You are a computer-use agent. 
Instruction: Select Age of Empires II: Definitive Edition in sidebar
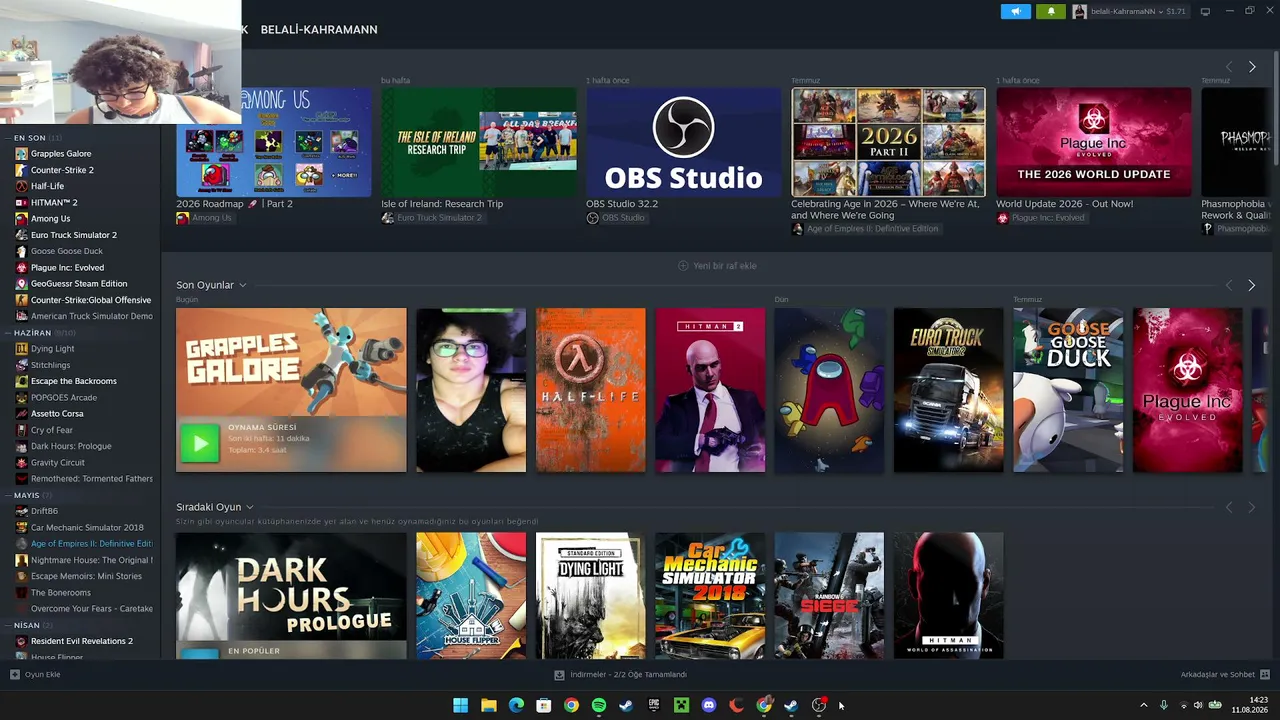tap(91, 544)
